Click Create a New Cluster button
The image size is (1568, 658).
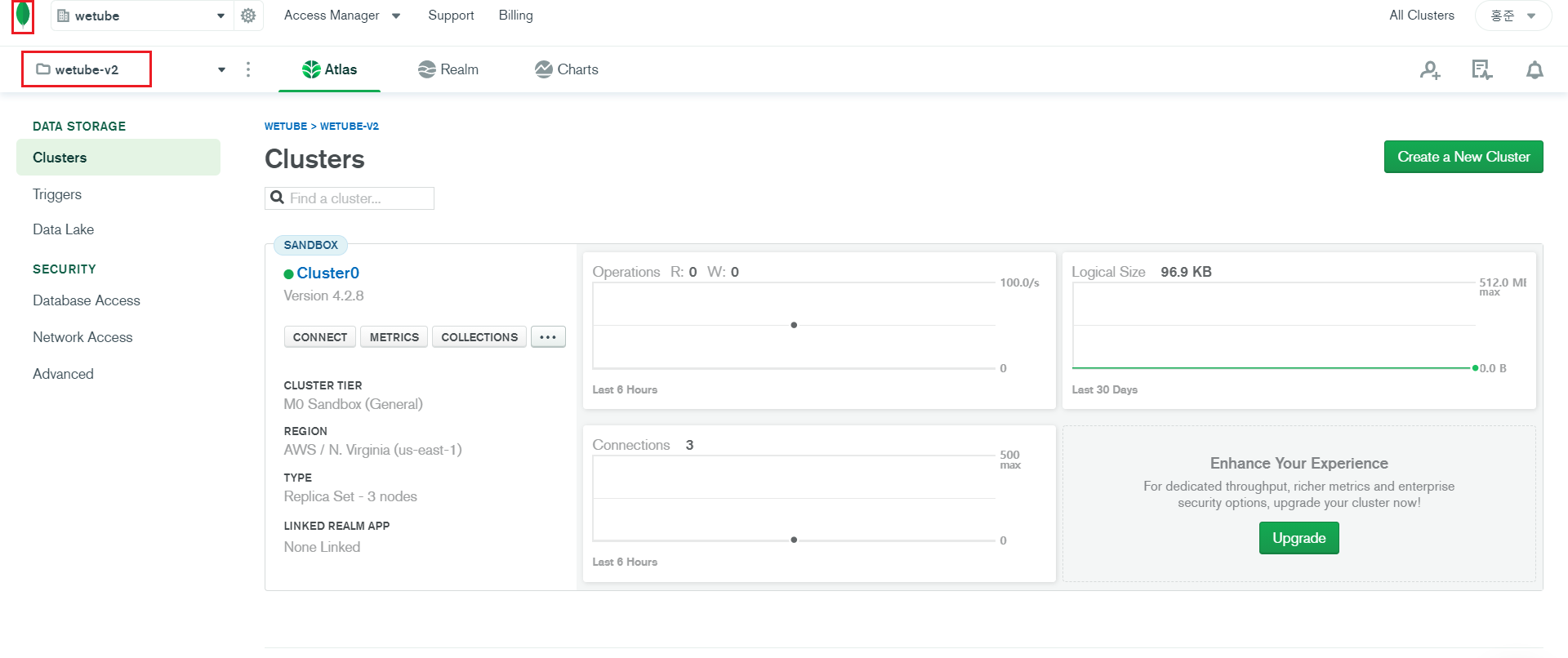[1463, 157]
